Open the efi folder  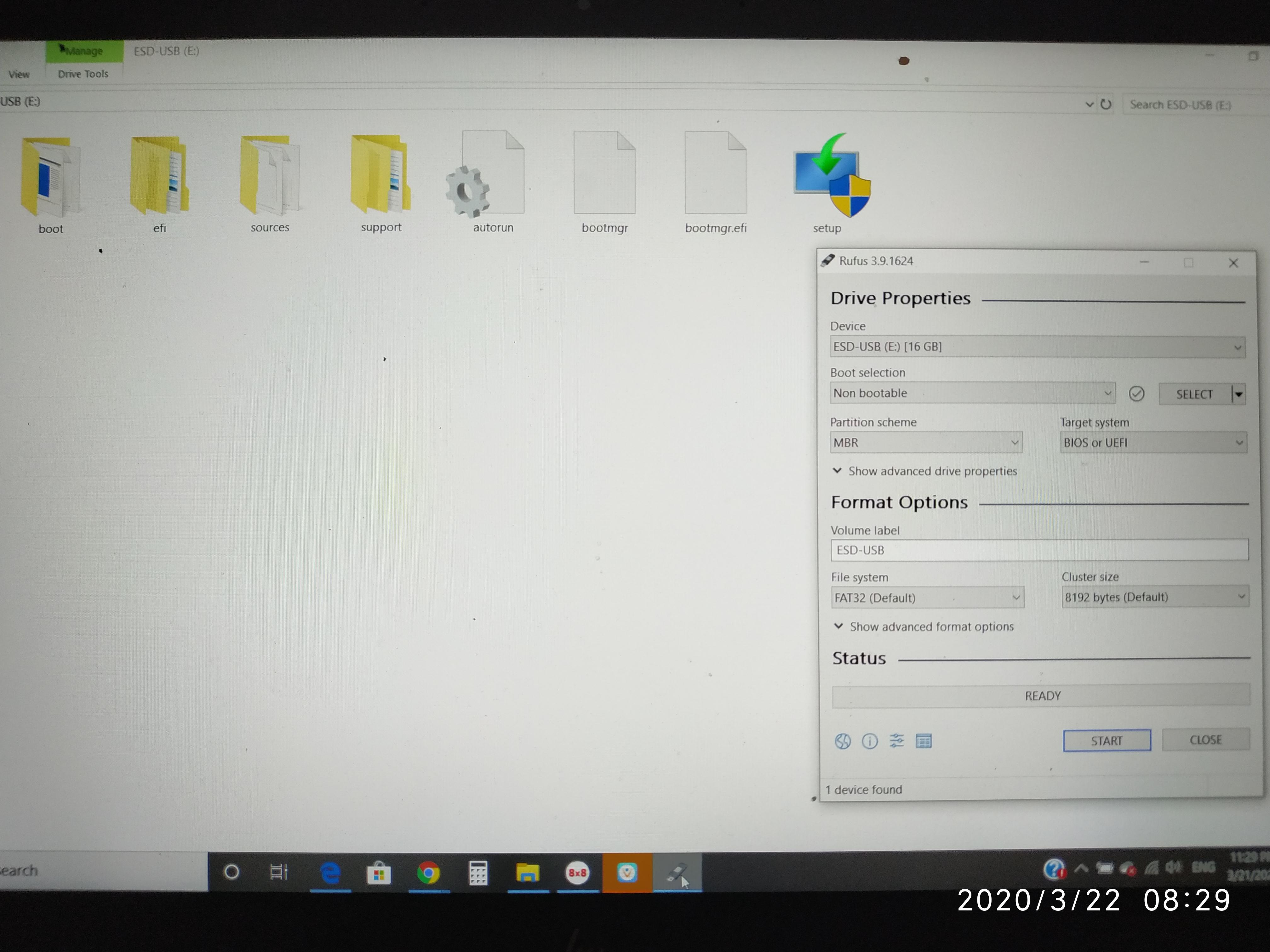(x=160, y=185)
